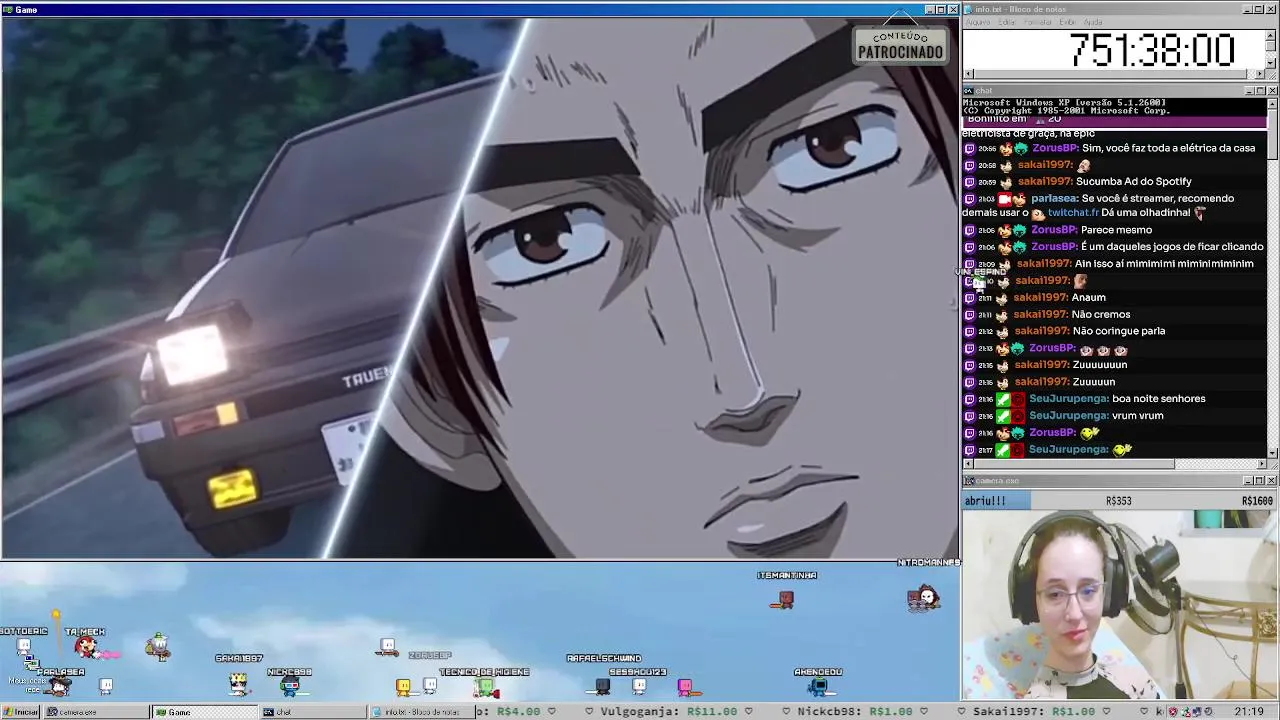Viewport: 1280px width, 720px height.
Task: Switch to the Game taskbar button
Action: click(205, 712)
